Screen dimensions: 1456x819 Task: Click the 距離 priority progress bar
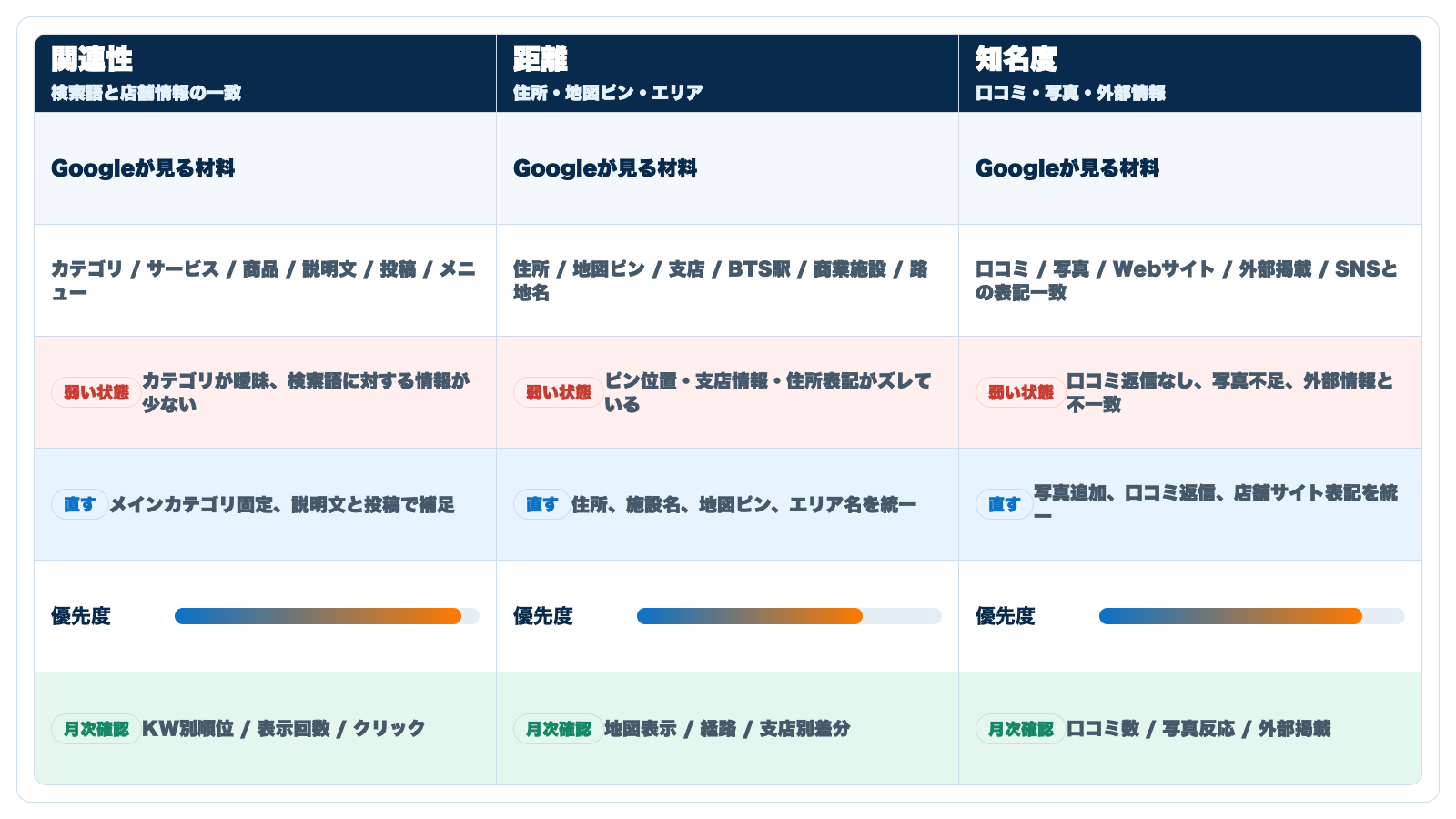(789, 616)
